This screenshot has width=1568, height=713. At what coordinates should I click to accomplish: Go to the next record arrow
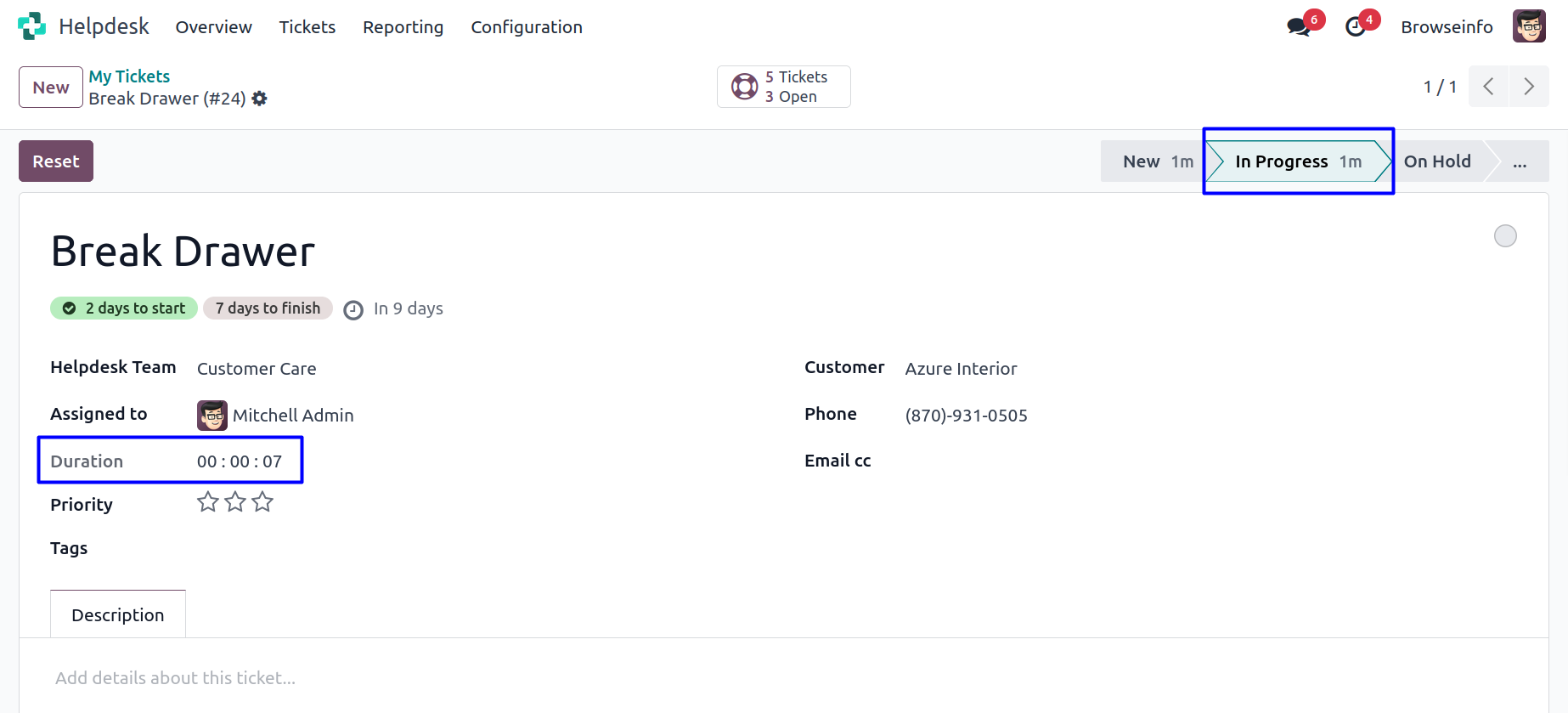[x=1529, y=87]
